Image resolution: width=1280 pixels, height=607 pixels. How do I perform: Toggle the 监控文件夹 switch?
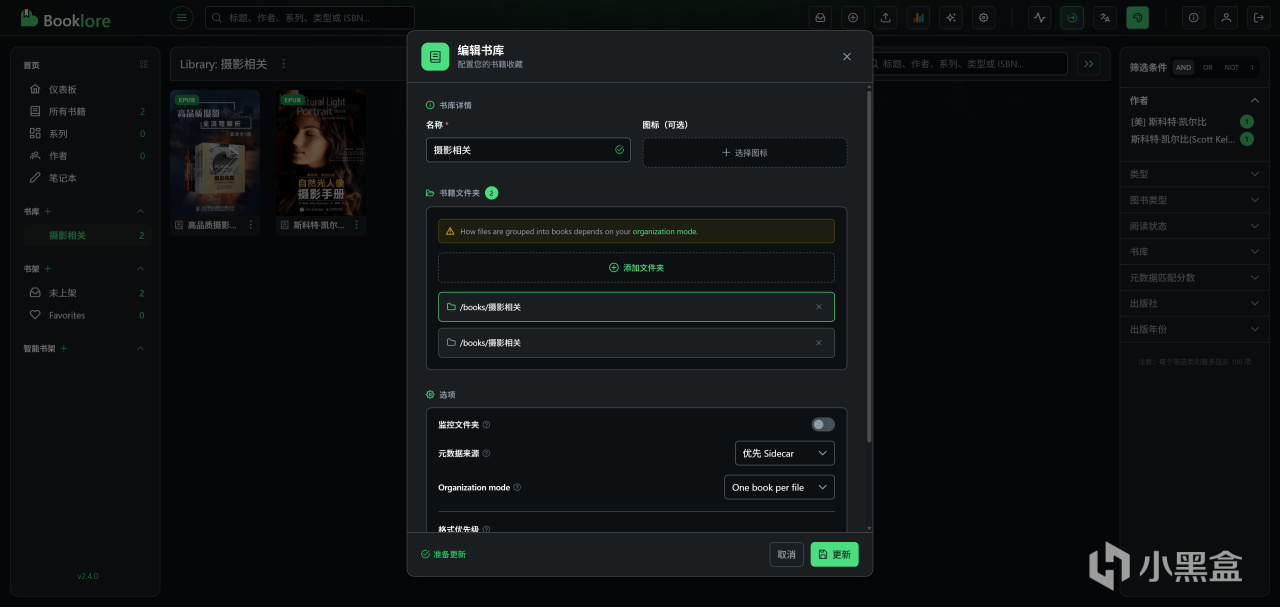[x=823, y=424]
